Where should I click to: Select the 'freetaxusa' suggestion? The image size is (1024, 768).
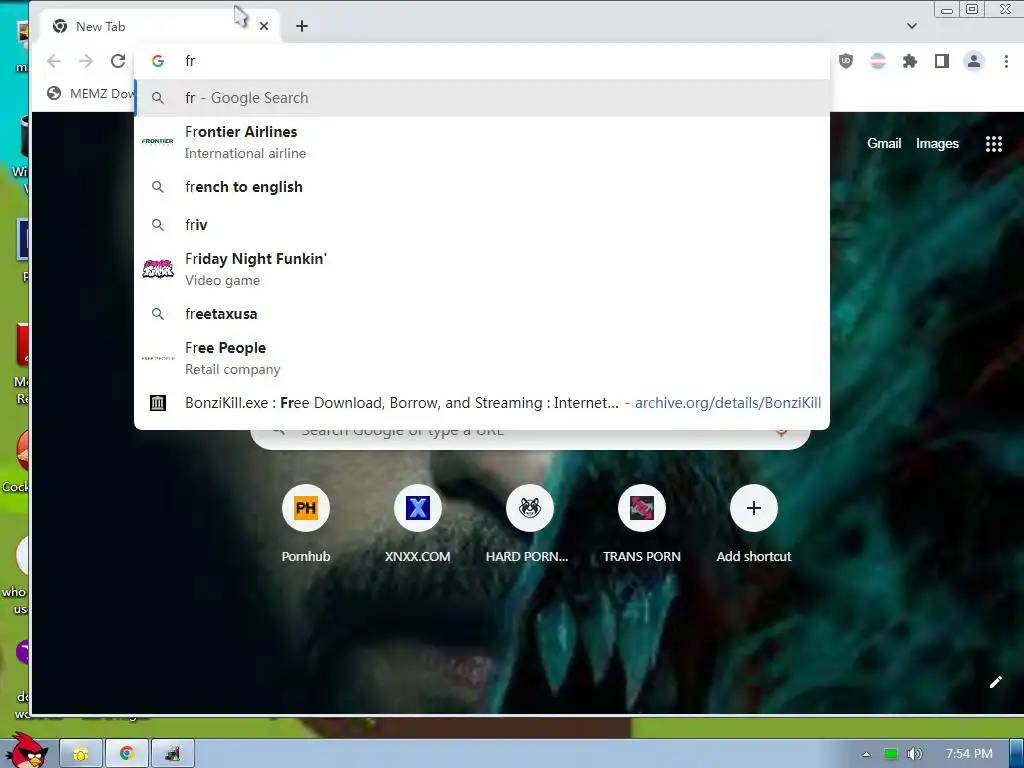[x=482, y=314]
